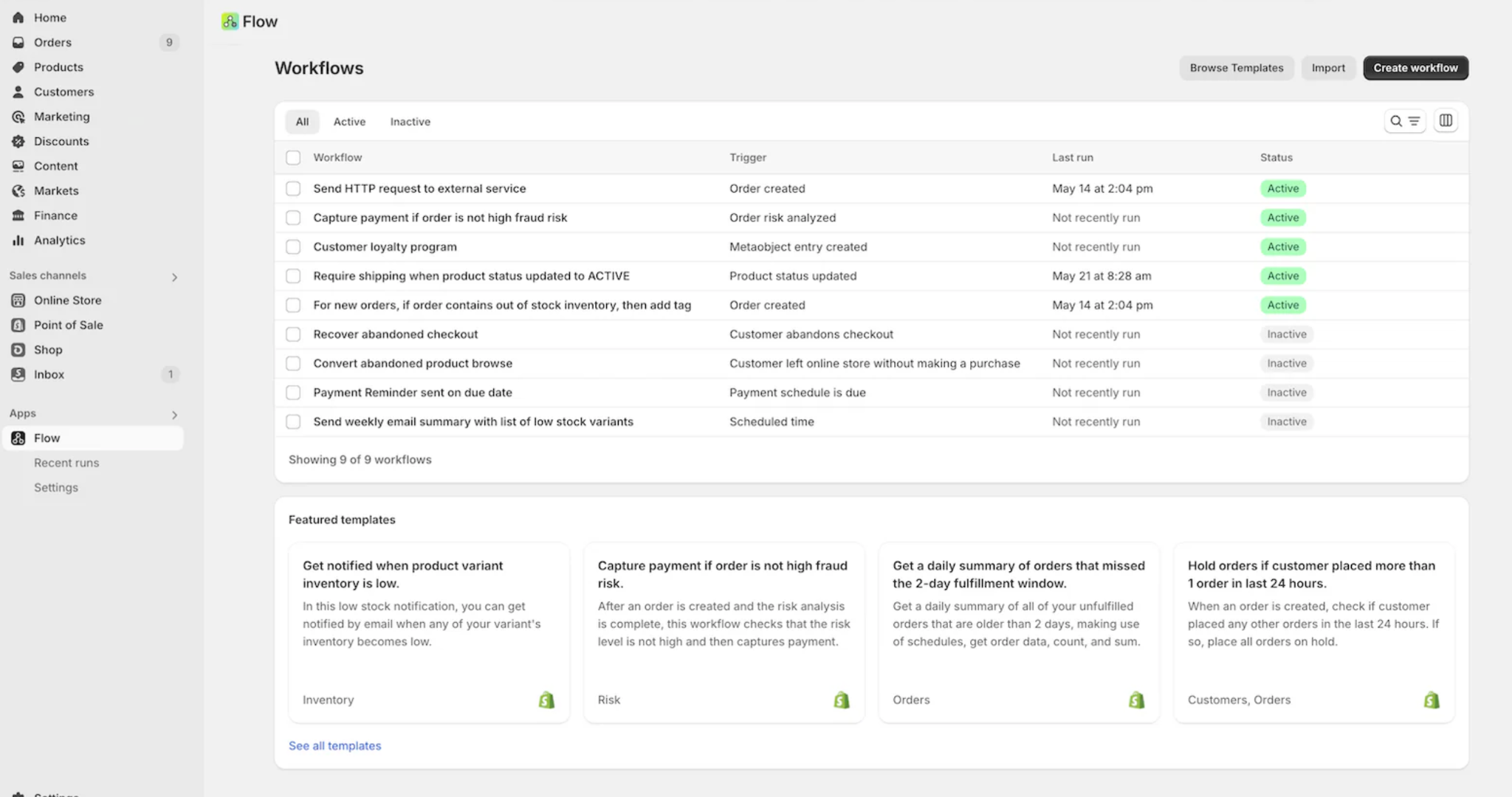Open the Point of Sale channel icon
The image size is (1512, 797).
18,325
